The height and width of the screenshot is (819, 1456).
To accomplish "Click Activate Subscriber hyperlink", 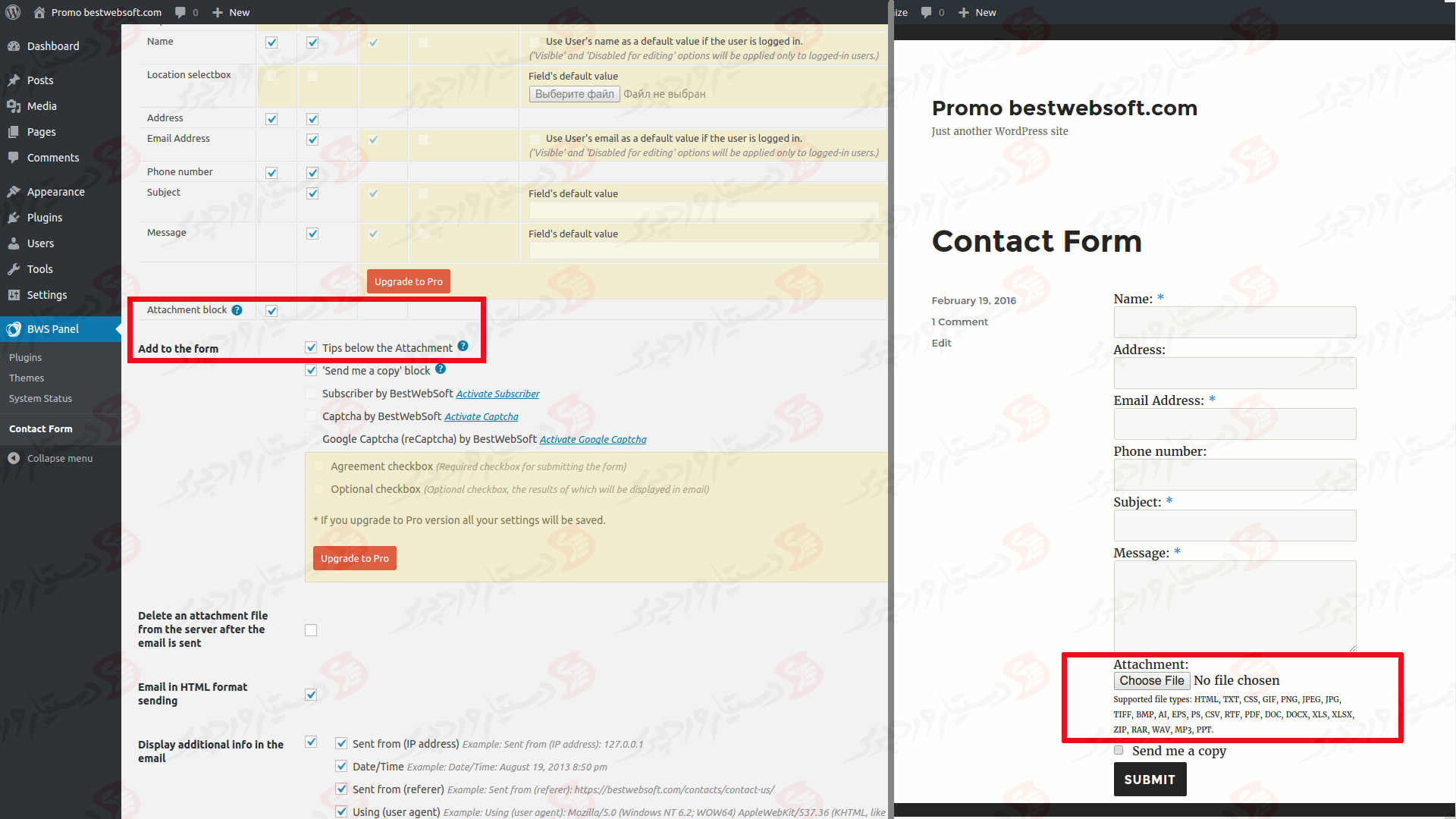I will 496,393.
